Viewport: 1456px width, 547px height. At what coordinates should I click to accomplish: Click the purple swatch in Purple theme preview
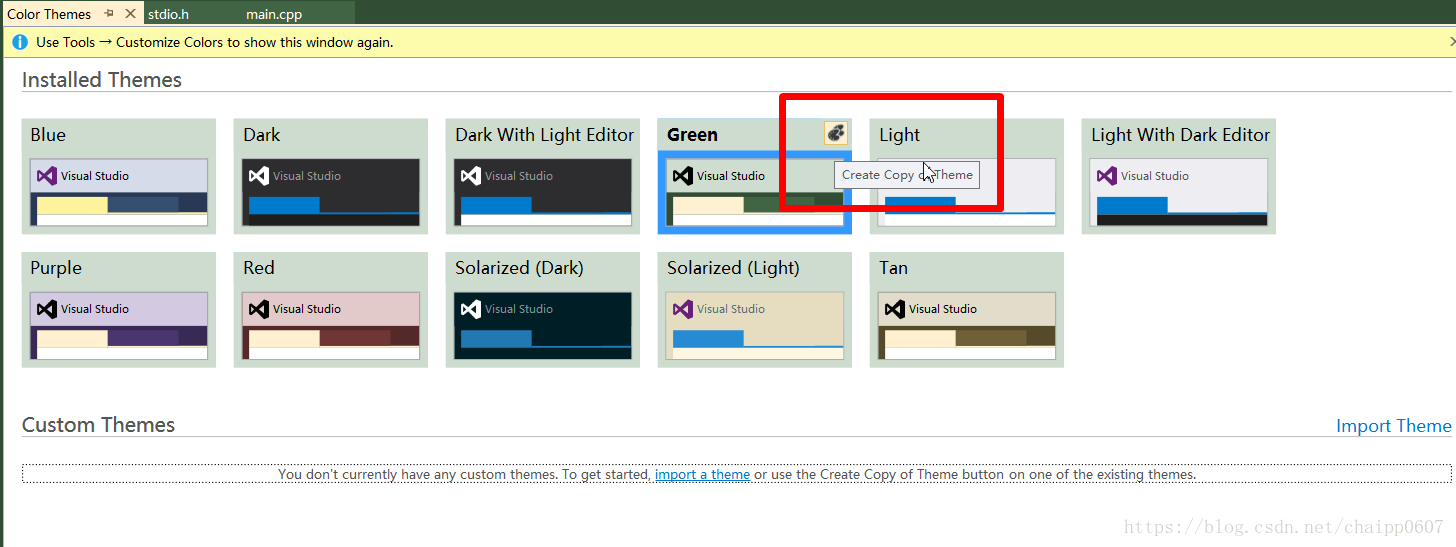pyautogui.click(x=143, y=338)
